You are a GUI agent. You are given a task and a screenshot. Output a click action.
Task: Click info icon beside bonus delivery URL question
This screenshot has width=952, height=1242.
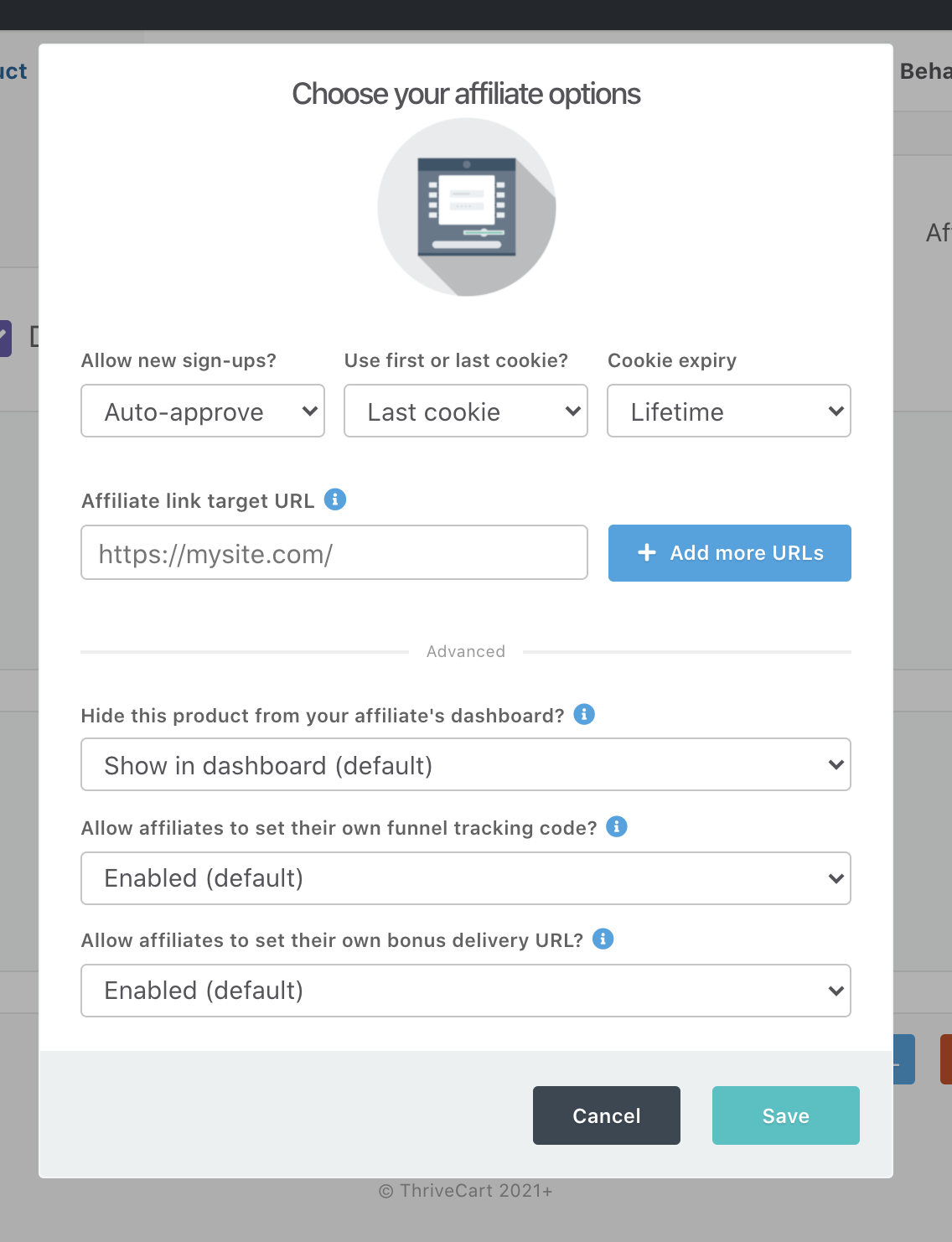[603, 939]
